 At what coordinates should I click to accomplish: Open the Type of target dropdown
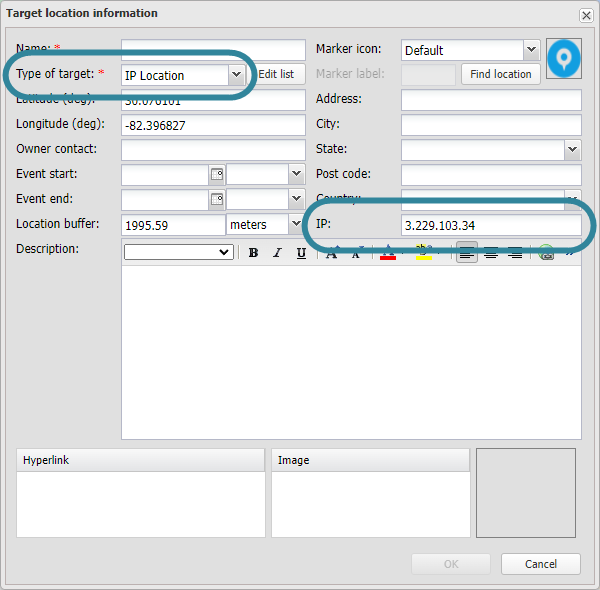pos(236,75)
